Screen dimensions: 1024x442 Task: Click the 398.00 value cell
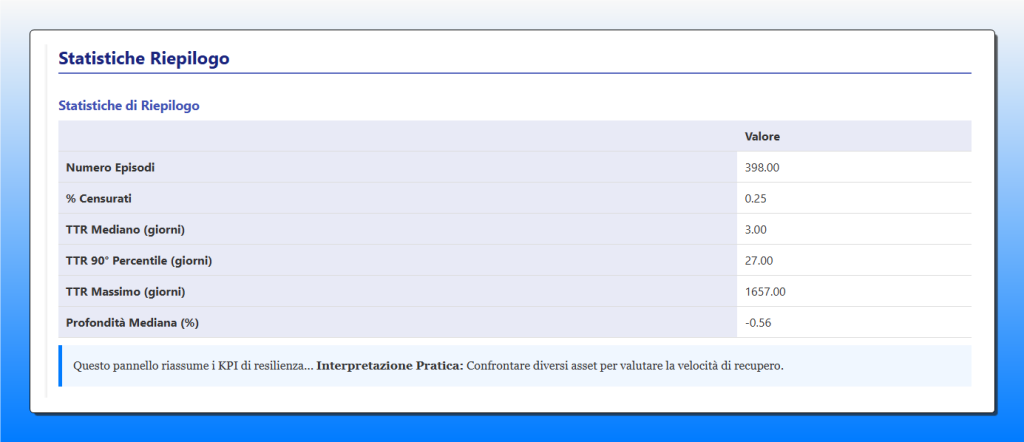tap(762, 167)
